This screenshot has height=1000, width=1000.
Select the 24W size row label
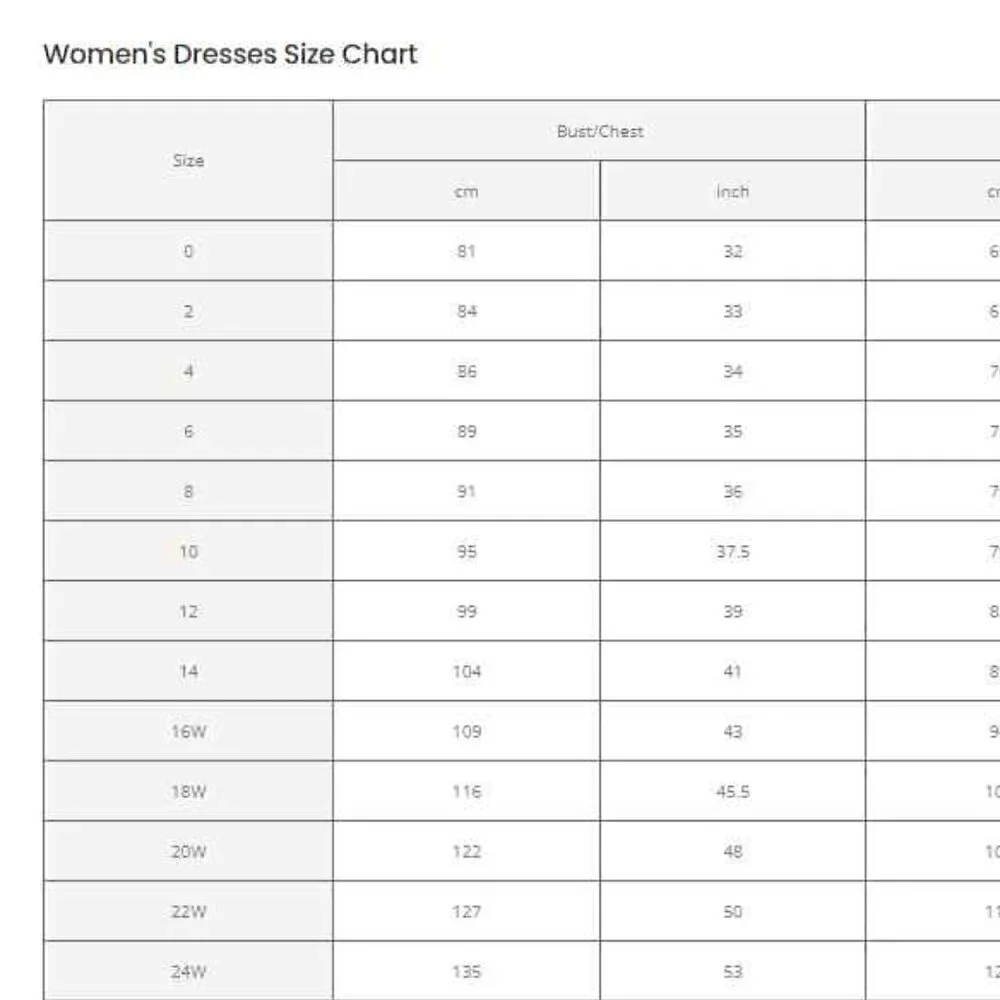coord(188,971)
